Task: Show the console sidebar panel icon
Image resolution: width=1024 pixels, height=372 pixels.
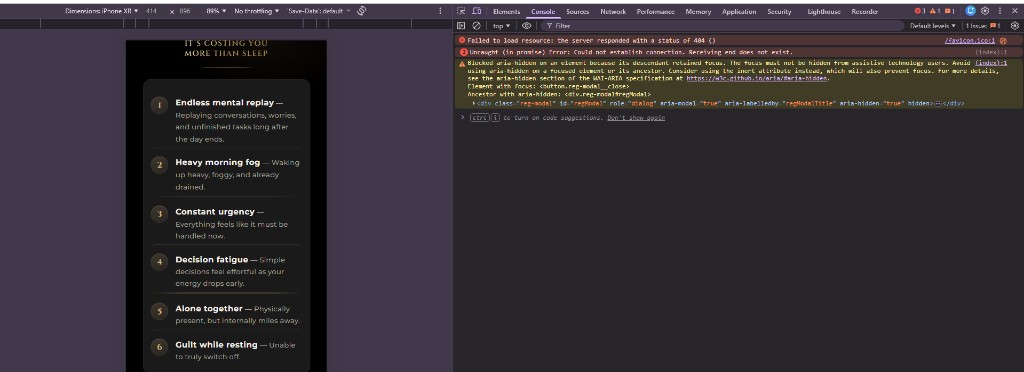Action: 461,25
